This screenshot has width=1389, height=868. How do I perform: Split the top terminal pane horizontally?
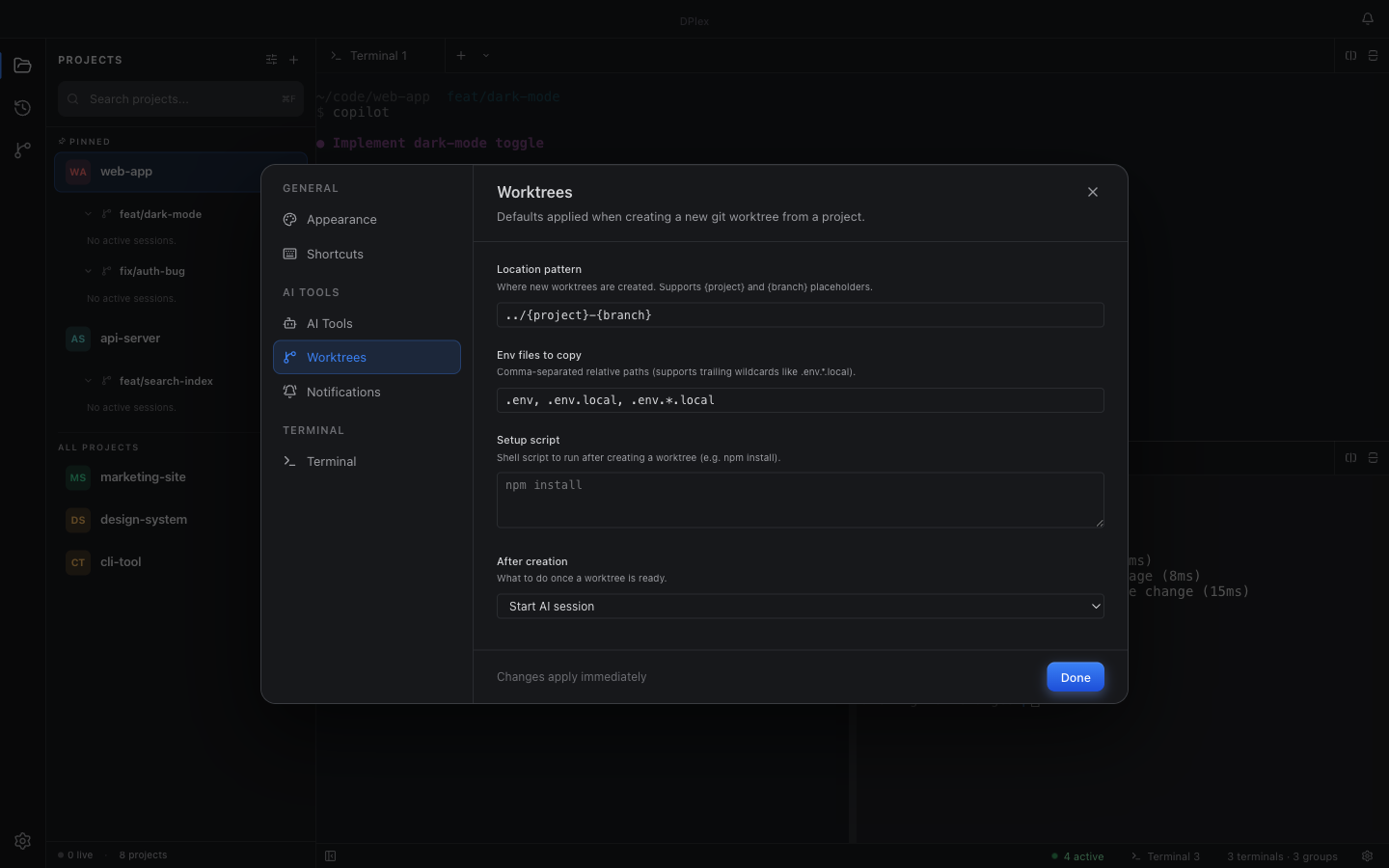(x=1373, y=56)
